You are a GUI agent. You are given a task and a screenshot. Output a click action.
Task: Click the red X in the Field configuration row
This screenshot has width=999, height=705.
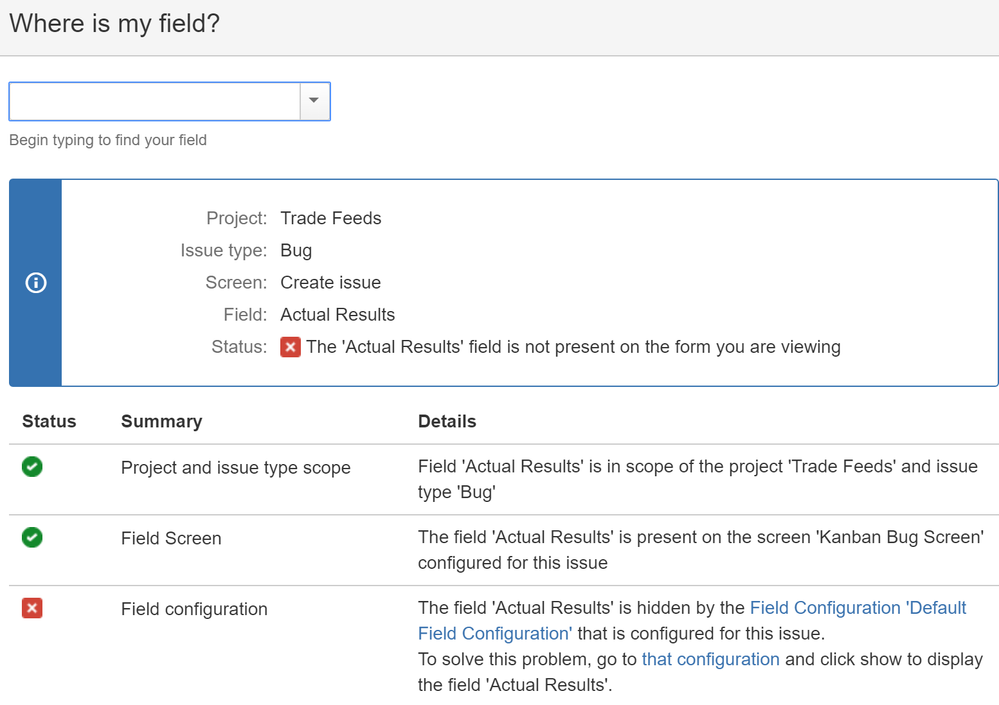[32, 608]
